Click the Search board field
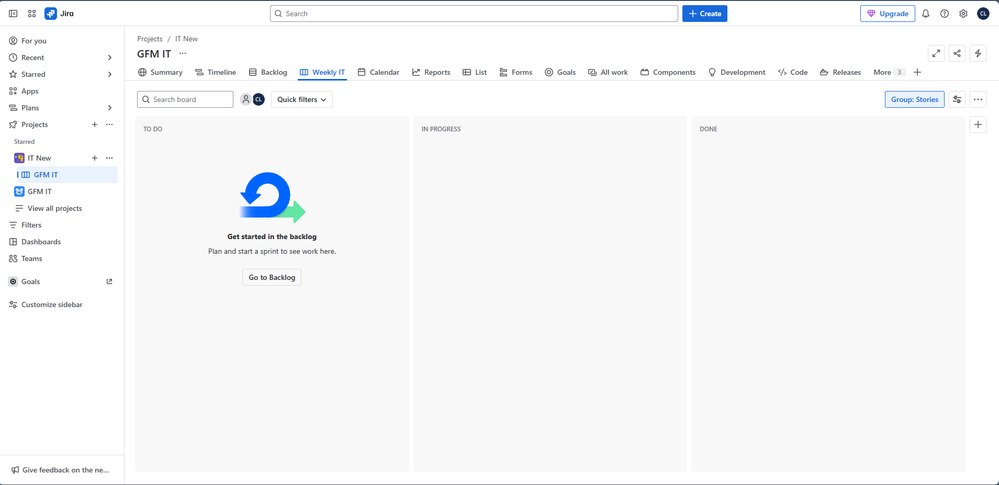 [185, 99]
